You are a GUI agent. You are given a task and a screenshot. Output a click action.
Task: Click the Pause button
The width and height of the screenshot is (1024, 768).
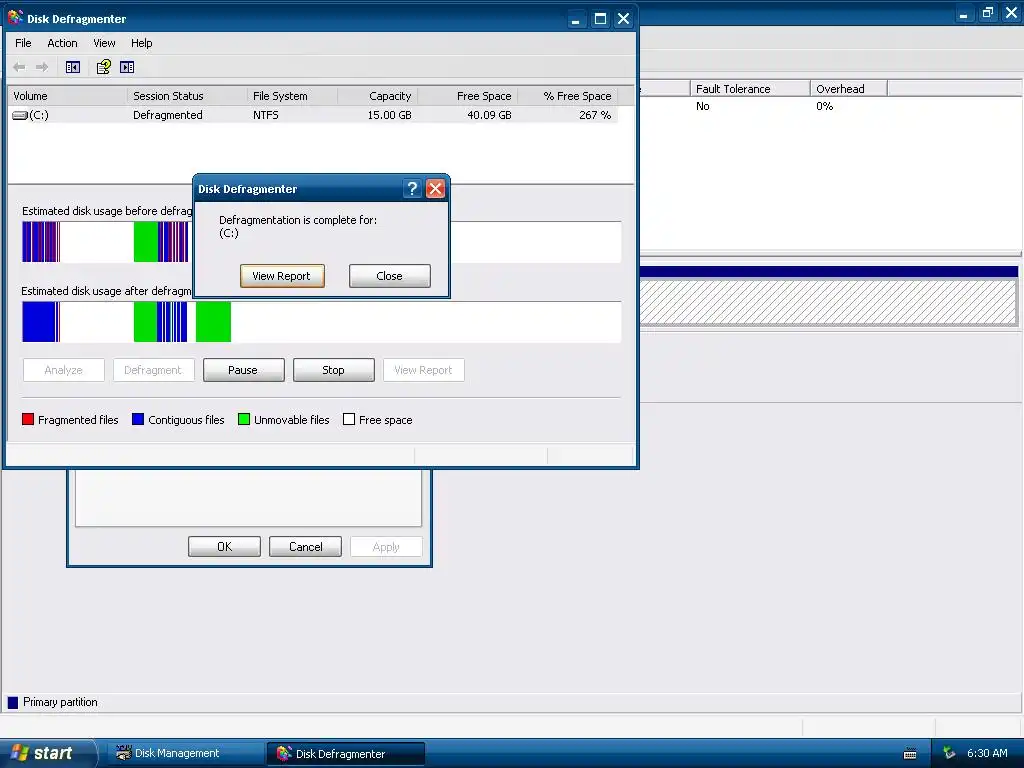(243, 370)
